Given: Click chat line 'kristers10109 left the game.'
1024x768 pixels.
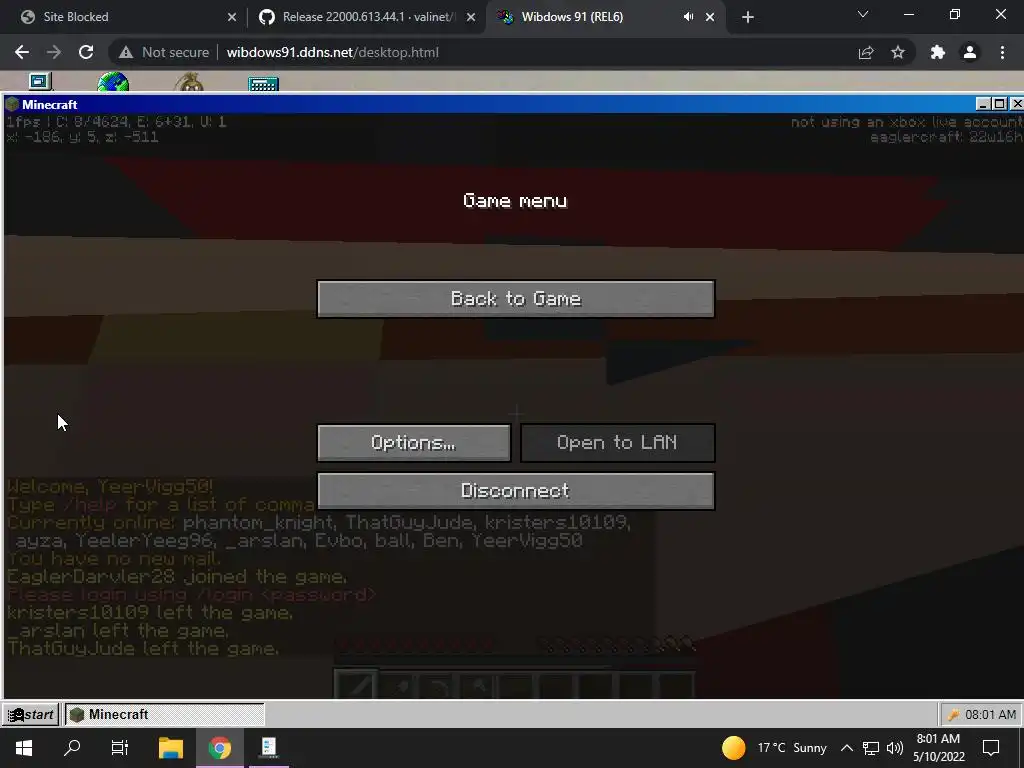Looking at the screenshot, I should [x=150, y=613].
